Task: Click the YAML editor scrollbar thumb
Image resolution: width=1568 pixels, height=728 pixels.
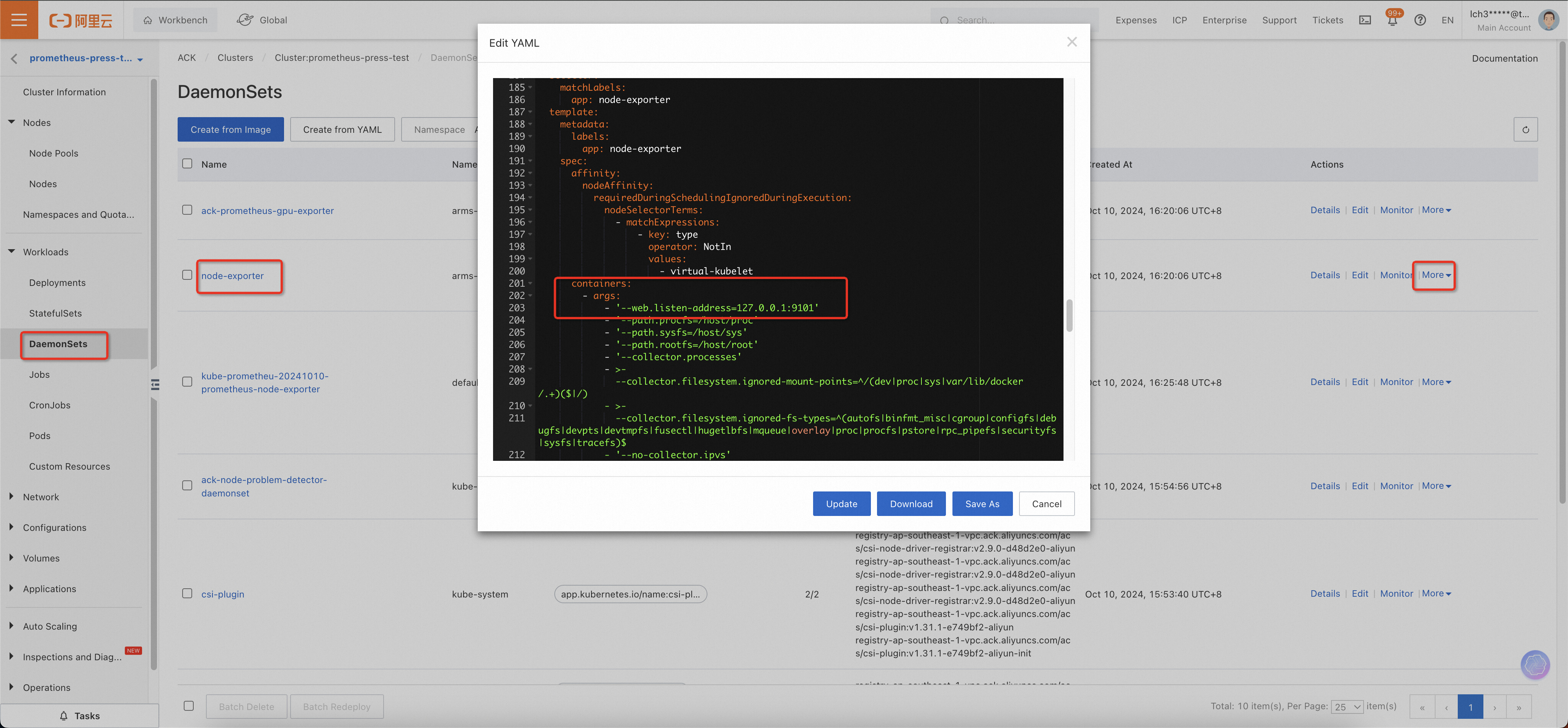Action: coord(1069,315)
